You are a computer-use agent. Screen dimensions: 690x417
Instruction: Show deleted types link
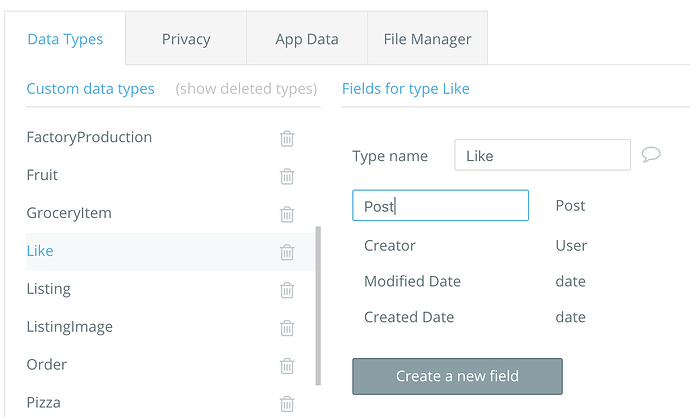pyautogui.click(x=246, y=89)
